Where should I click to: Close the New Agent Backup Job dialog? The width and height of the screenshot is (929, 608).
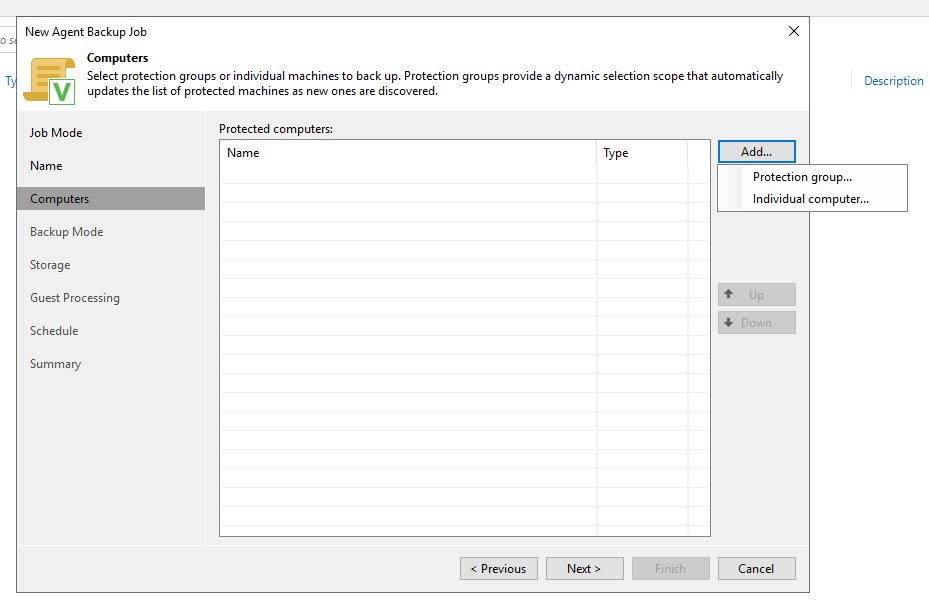794,31
